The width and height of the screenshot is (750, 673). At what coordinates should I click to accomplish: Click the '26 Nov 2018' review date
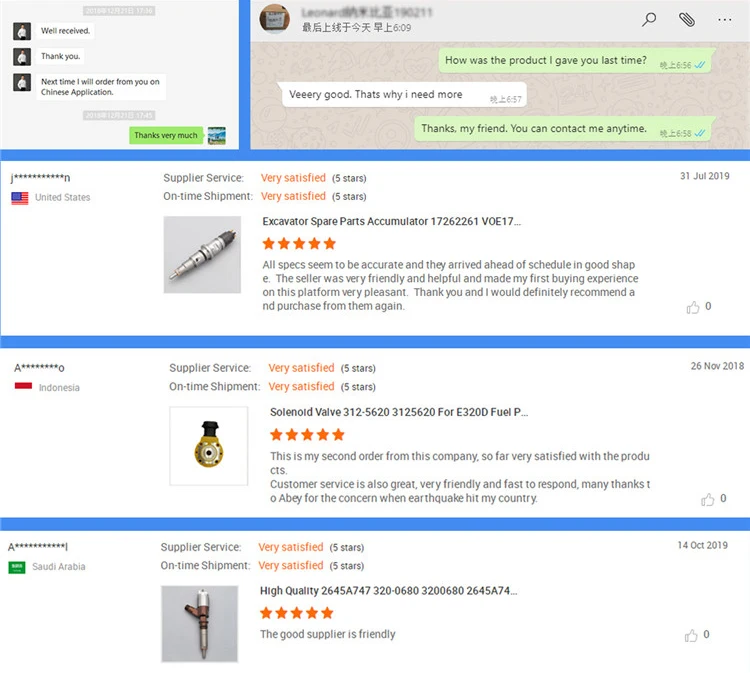click(x=717, y=366)
